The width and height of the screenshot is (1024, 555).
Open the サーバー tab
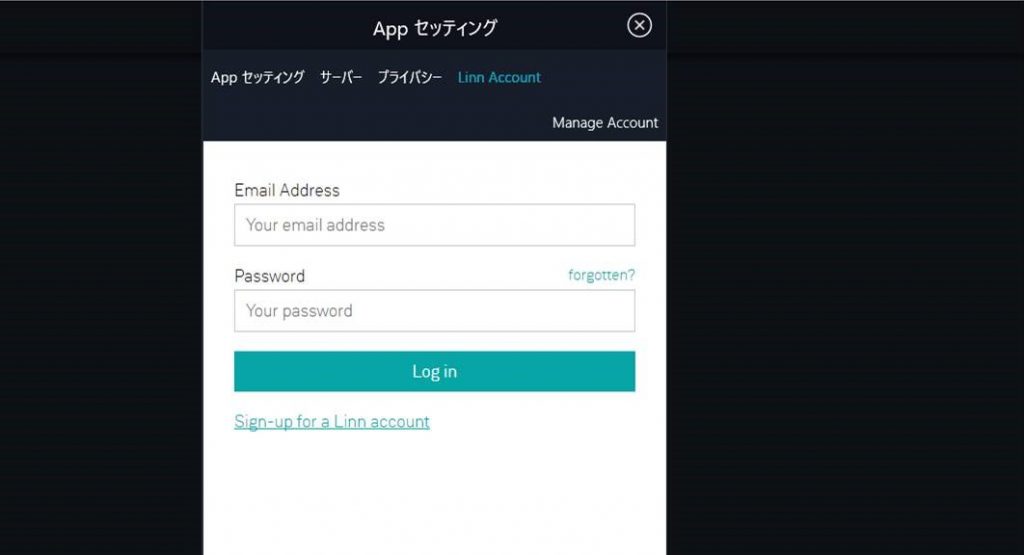pos(340,77)
